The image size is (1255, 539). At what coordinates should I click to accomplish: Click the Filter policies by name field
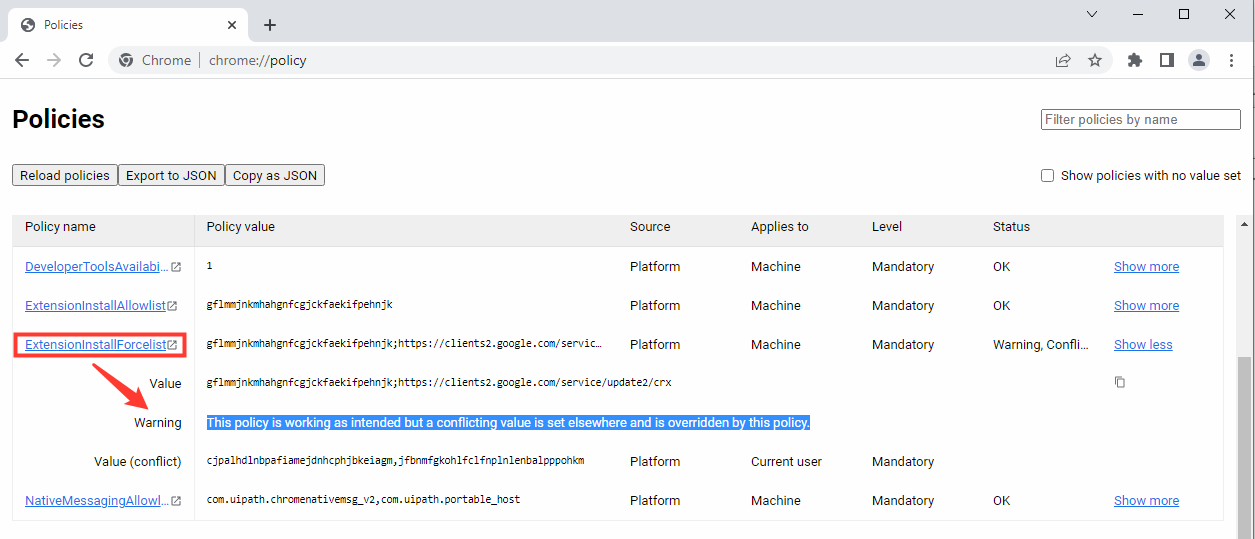[x=1140, y=119]
